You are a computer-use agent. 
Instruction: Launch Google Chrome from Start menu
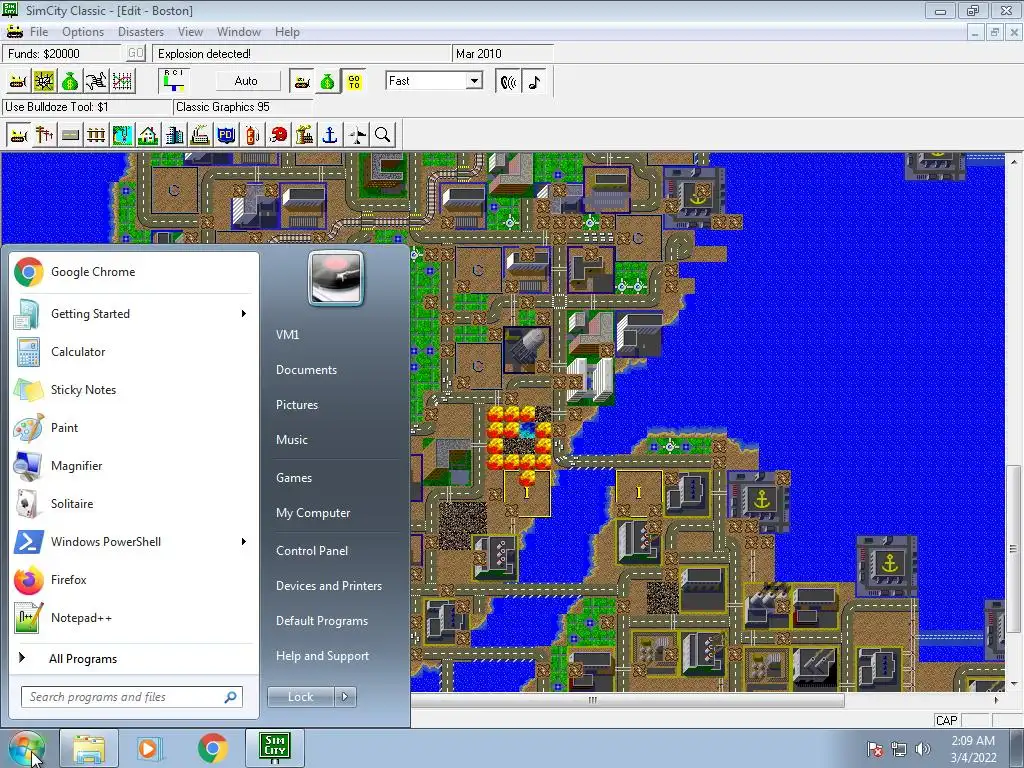click(134, 272)
